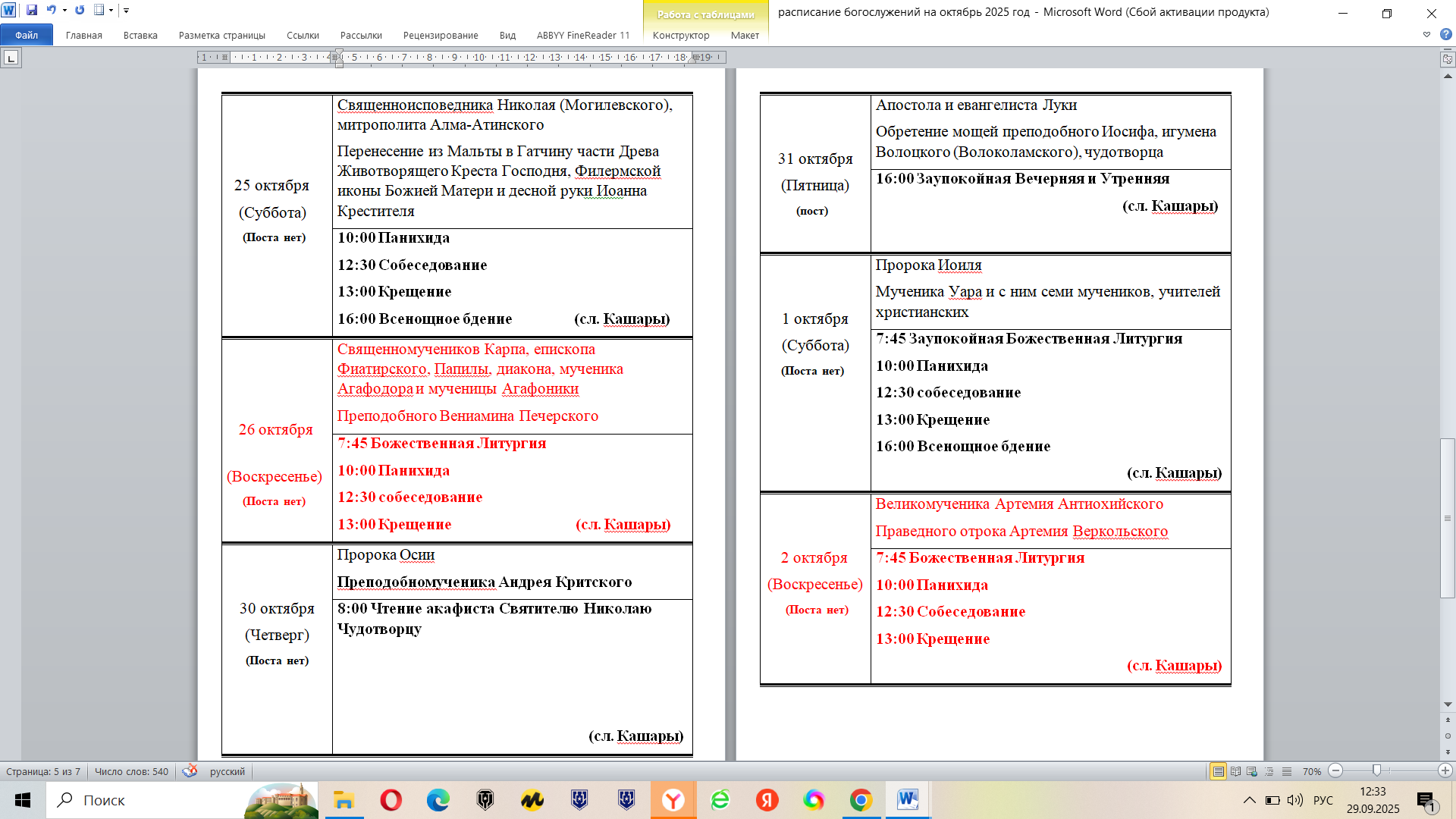Open the Вставка ribbon tab
The height and width of the screenshot is (819, 1456).
140,36
